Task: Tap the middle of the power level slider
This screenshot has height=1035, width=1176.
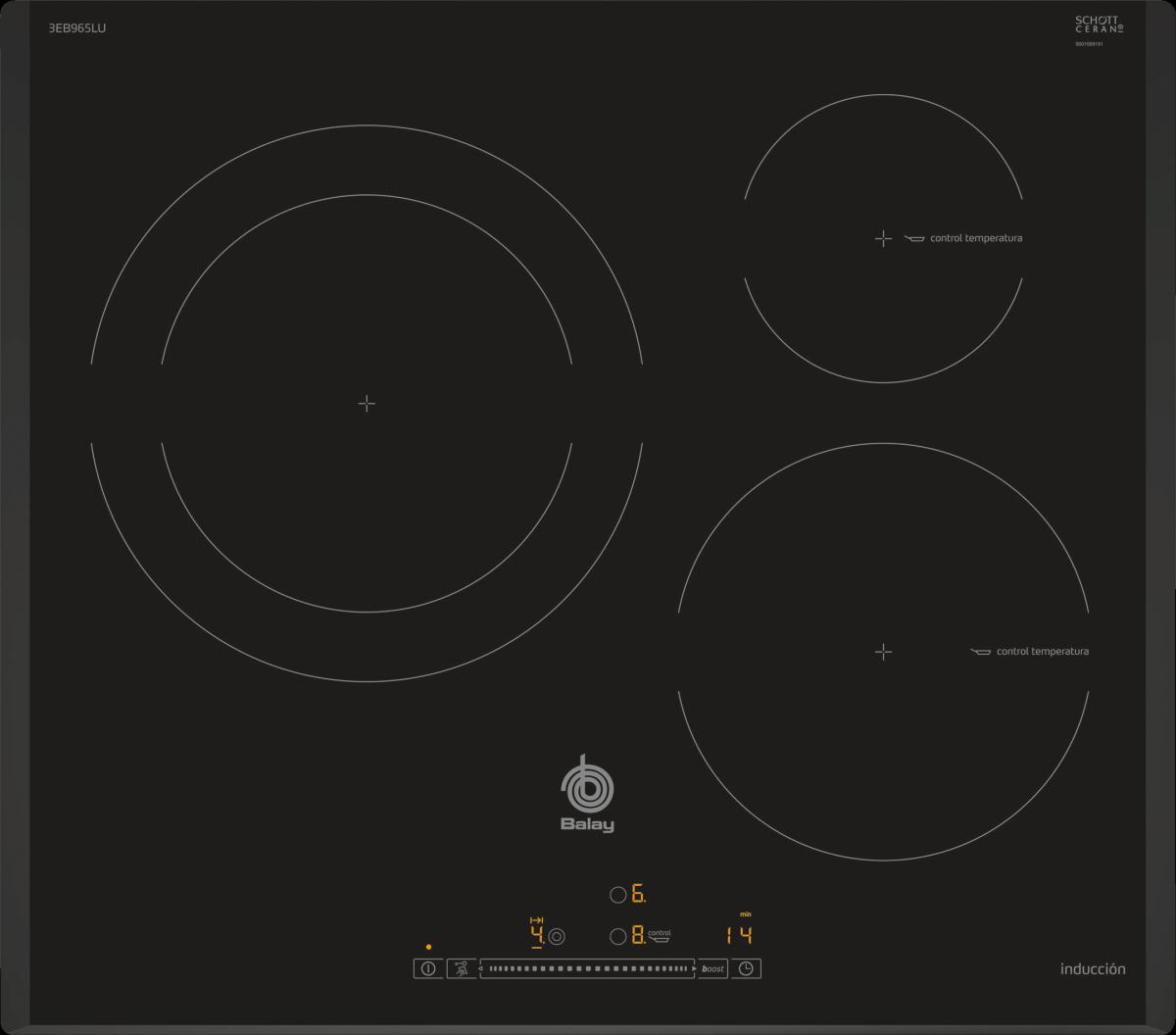Action: point(587,968)
